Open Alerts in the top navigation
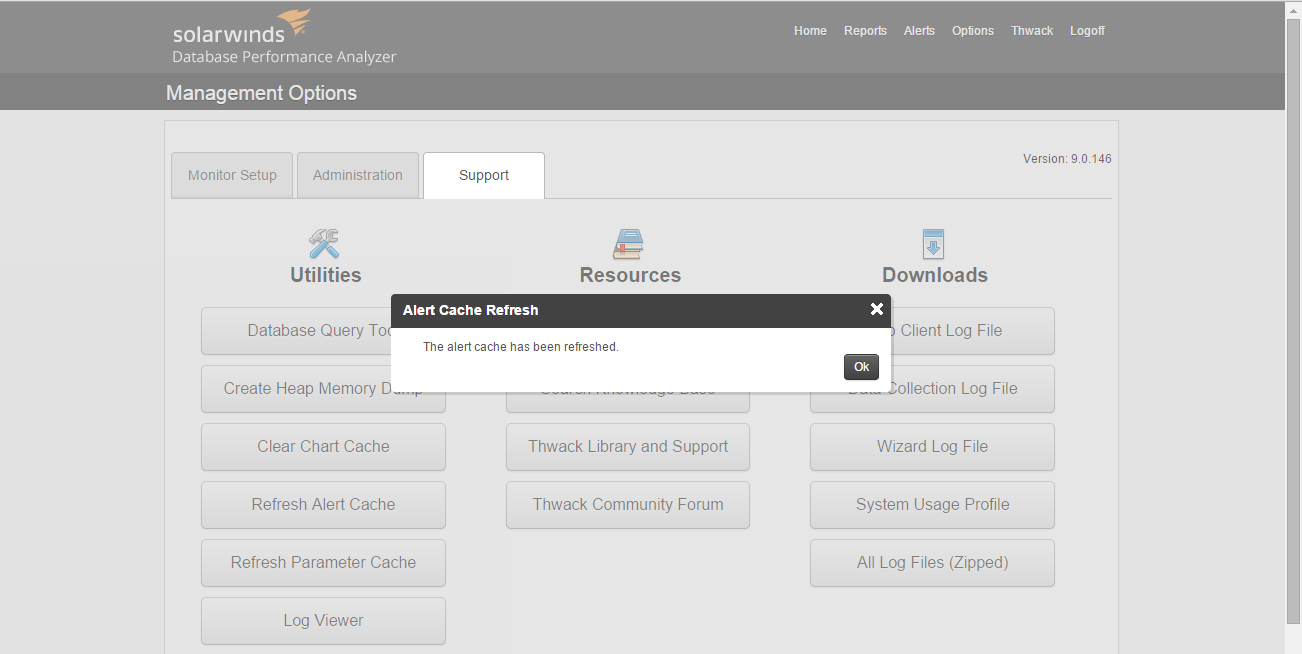The image size is (1302, 654). [x=919, y=31]
